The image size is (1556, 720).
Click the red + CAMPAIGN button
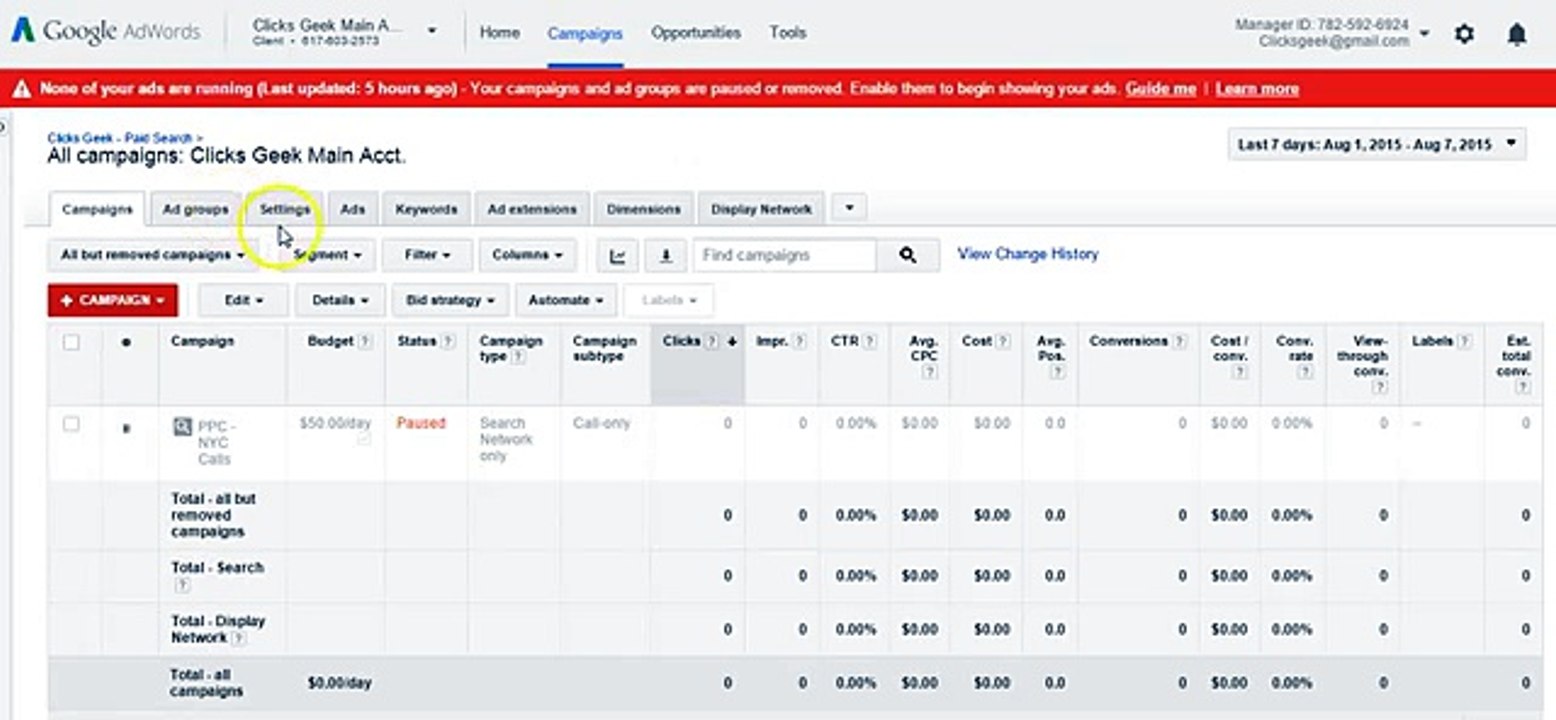pyautogui.click(x=112, y=300)
